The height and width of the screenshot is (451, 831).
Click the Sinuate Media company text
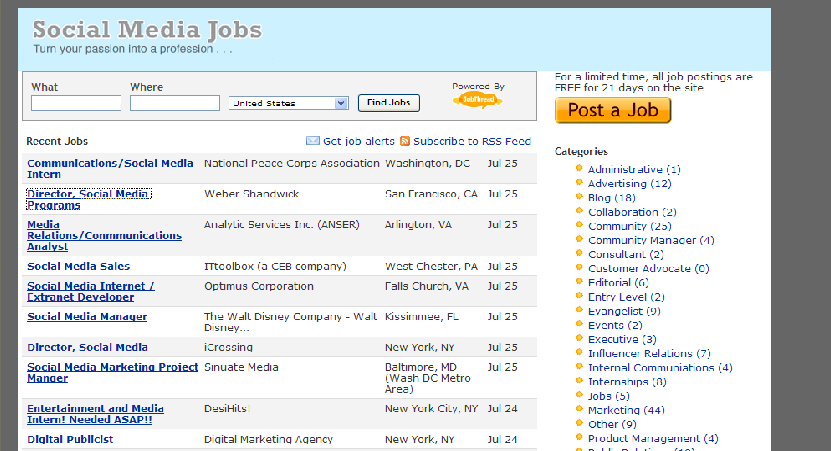pyautogui.click(x=241, y=367)
